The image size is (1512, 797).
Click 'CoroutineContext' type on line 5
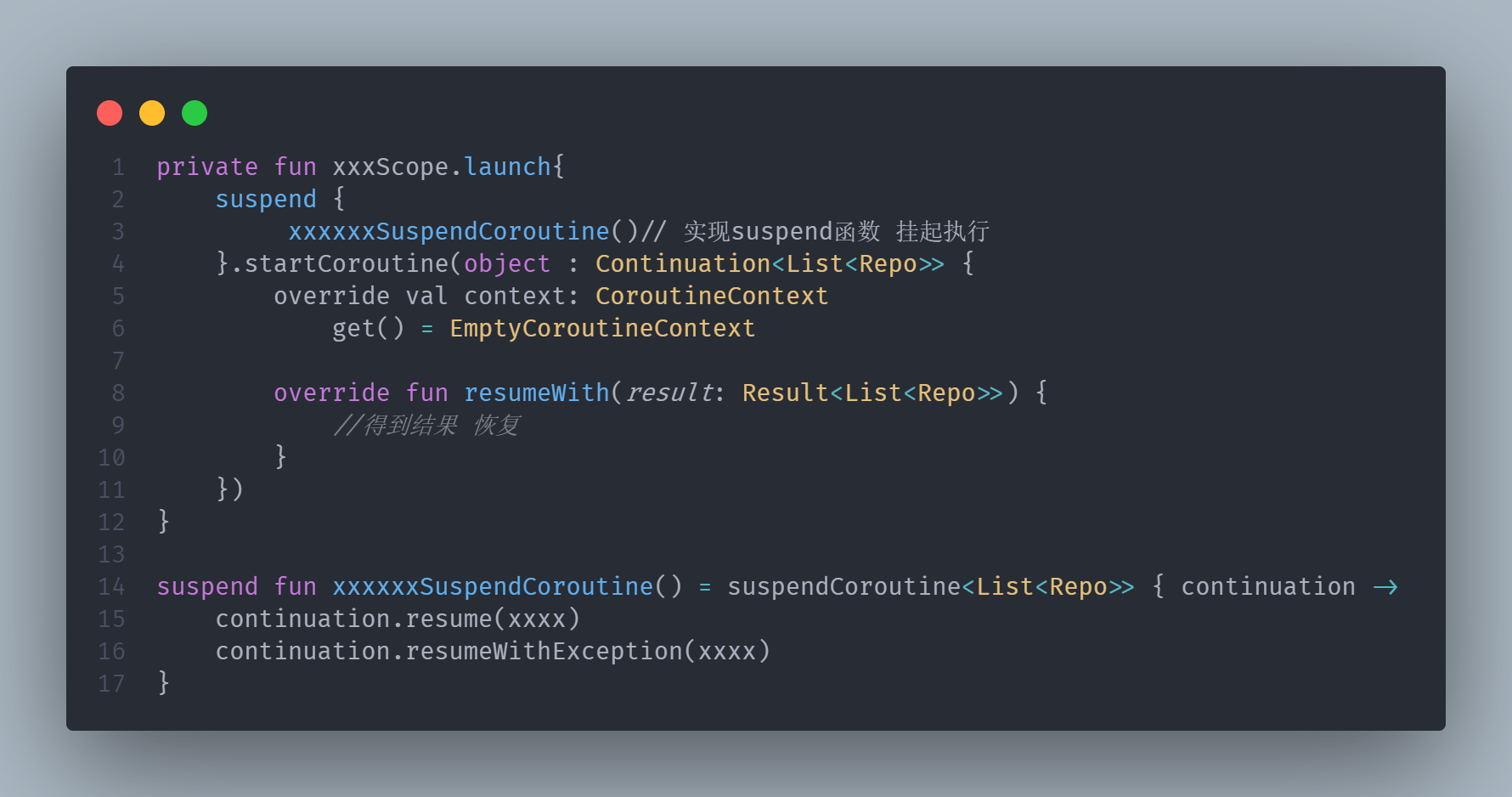[712, 296]
